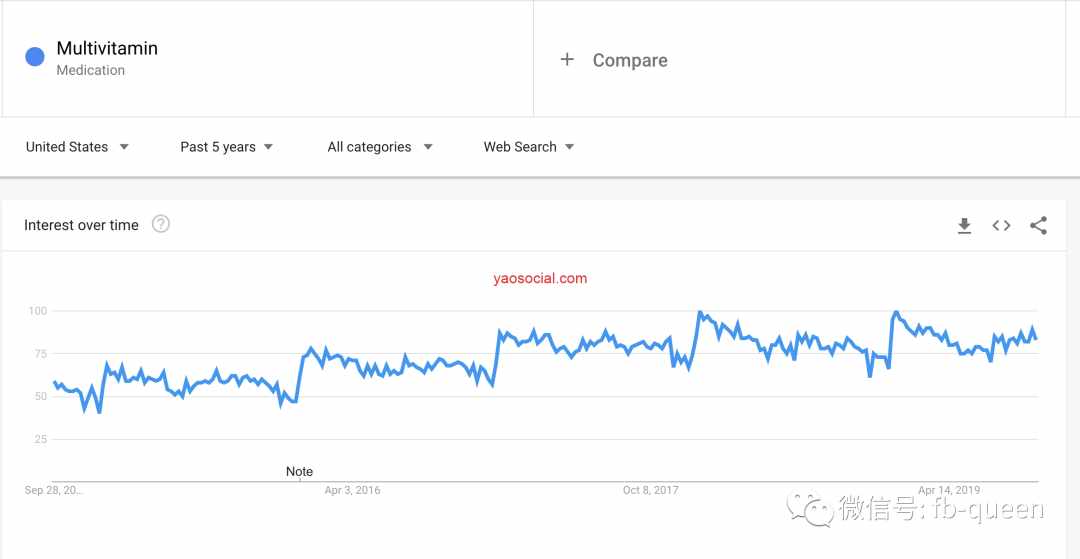
Task: Download the Interest over time data
Action: pyautogui.click(x=964, y=226)
